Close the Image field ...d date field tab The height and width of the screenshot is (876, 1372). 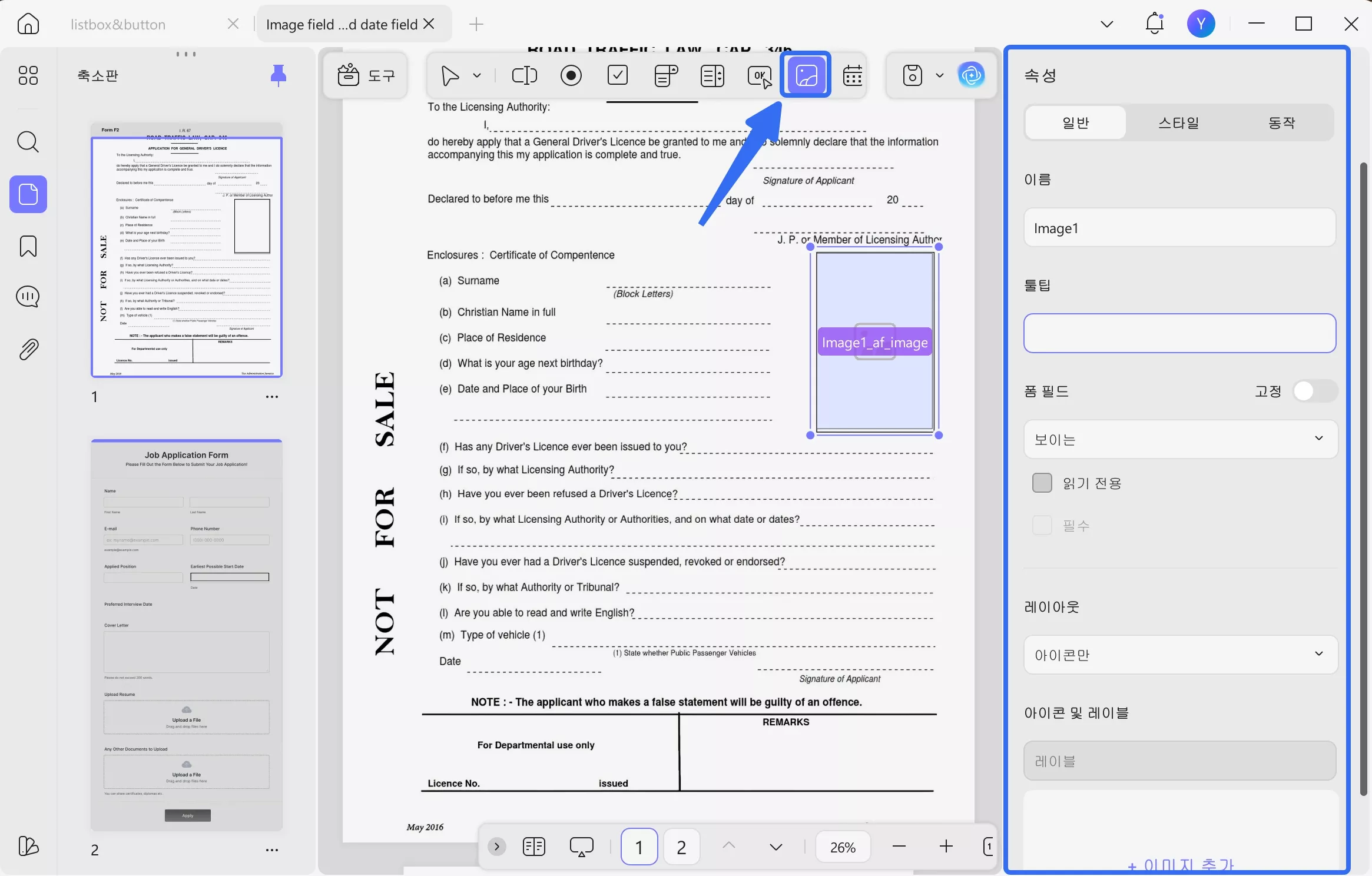click(429, 24)
